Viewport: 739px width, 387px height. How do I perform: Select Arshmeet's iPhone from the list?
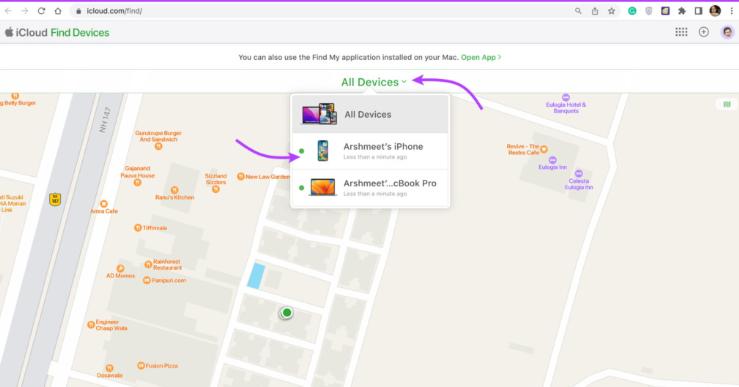(370, 151)
